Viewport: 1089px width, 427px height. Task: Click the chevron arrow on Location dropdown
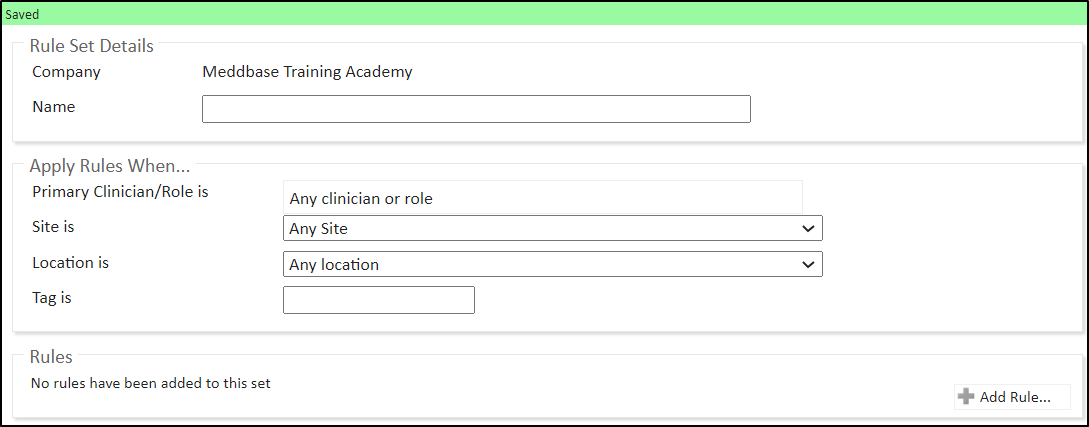tap(808, 265)
